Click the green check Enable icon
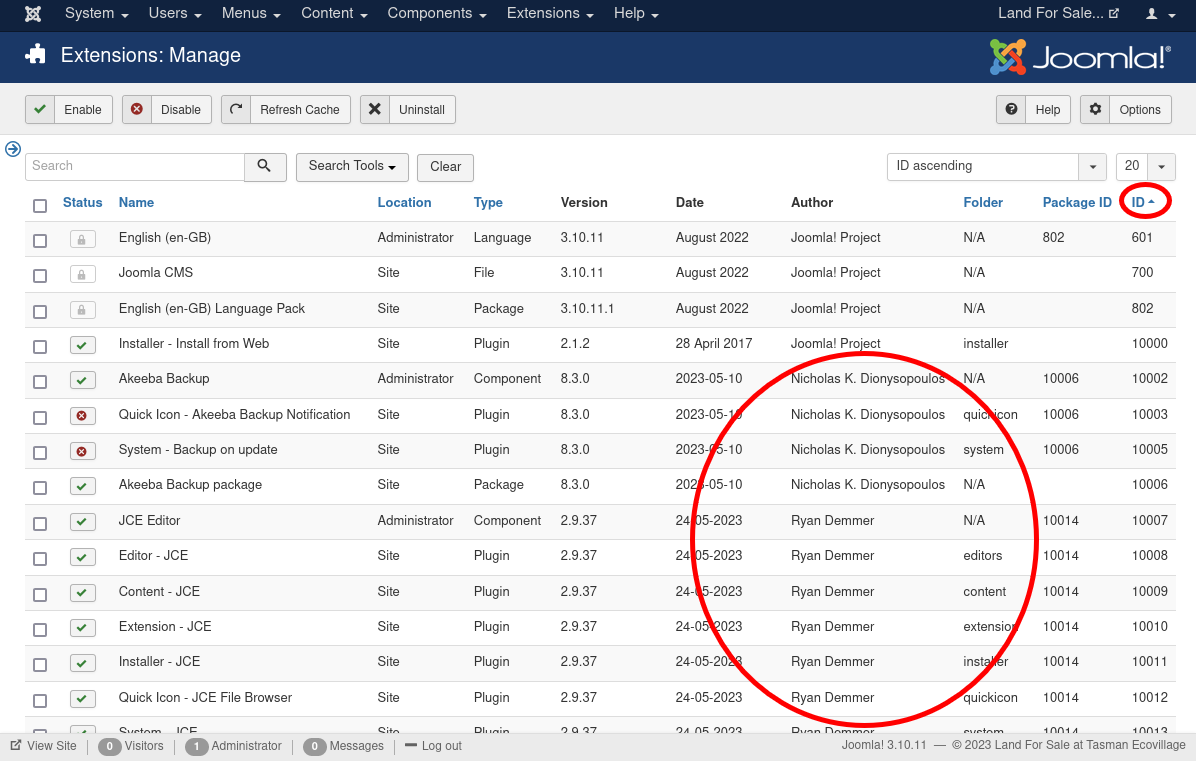1196x761 pixels. pyautogui.click(x=40, y=109)
